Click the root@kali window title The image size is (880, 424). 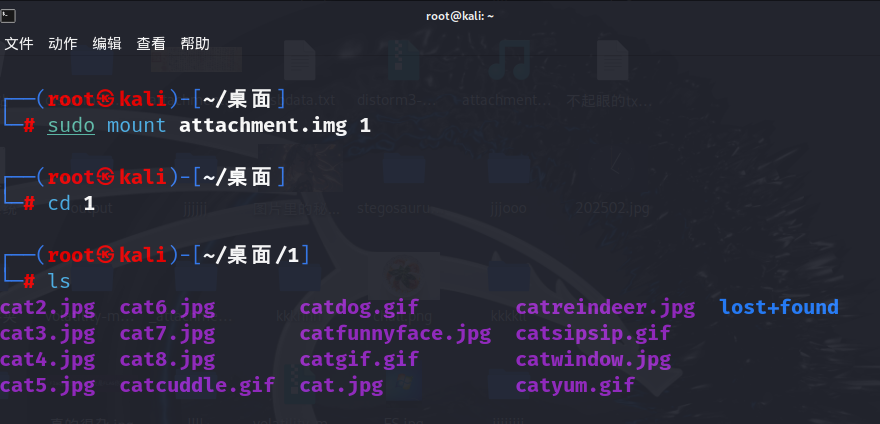[x=460, y=16]
